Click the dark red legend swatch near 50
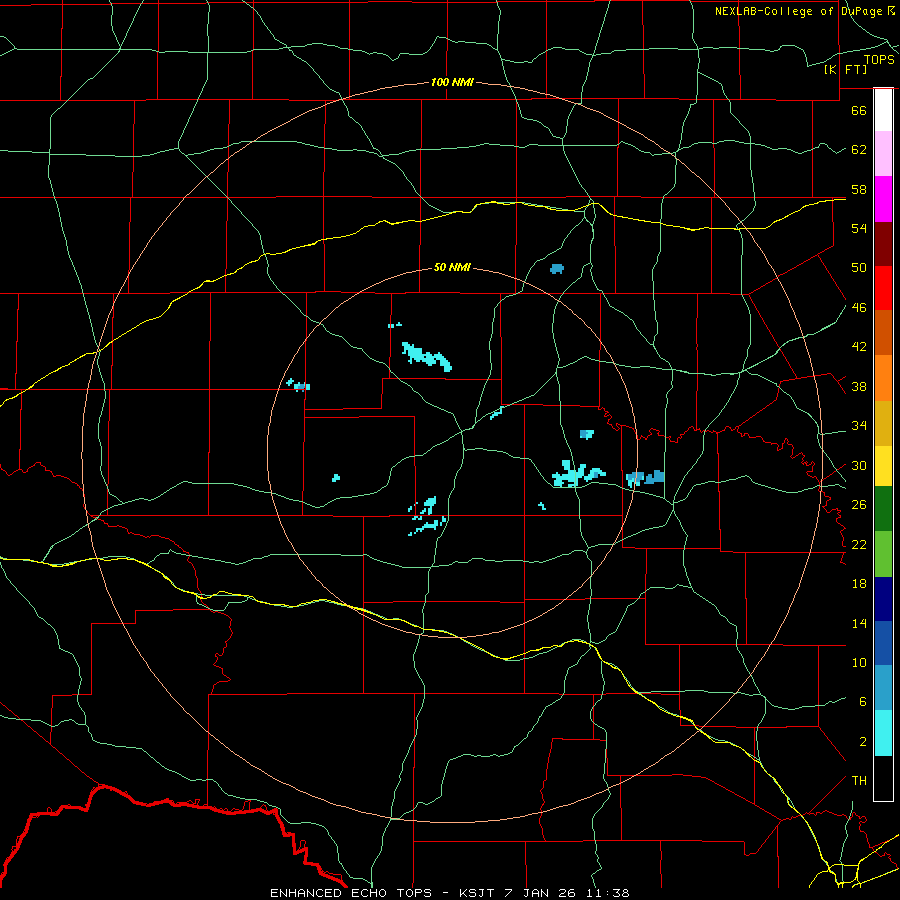 (883, 244)
